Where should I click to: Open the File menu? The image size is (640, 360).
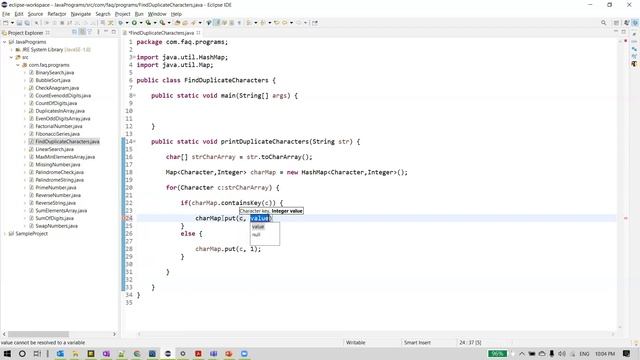point(6,14)
